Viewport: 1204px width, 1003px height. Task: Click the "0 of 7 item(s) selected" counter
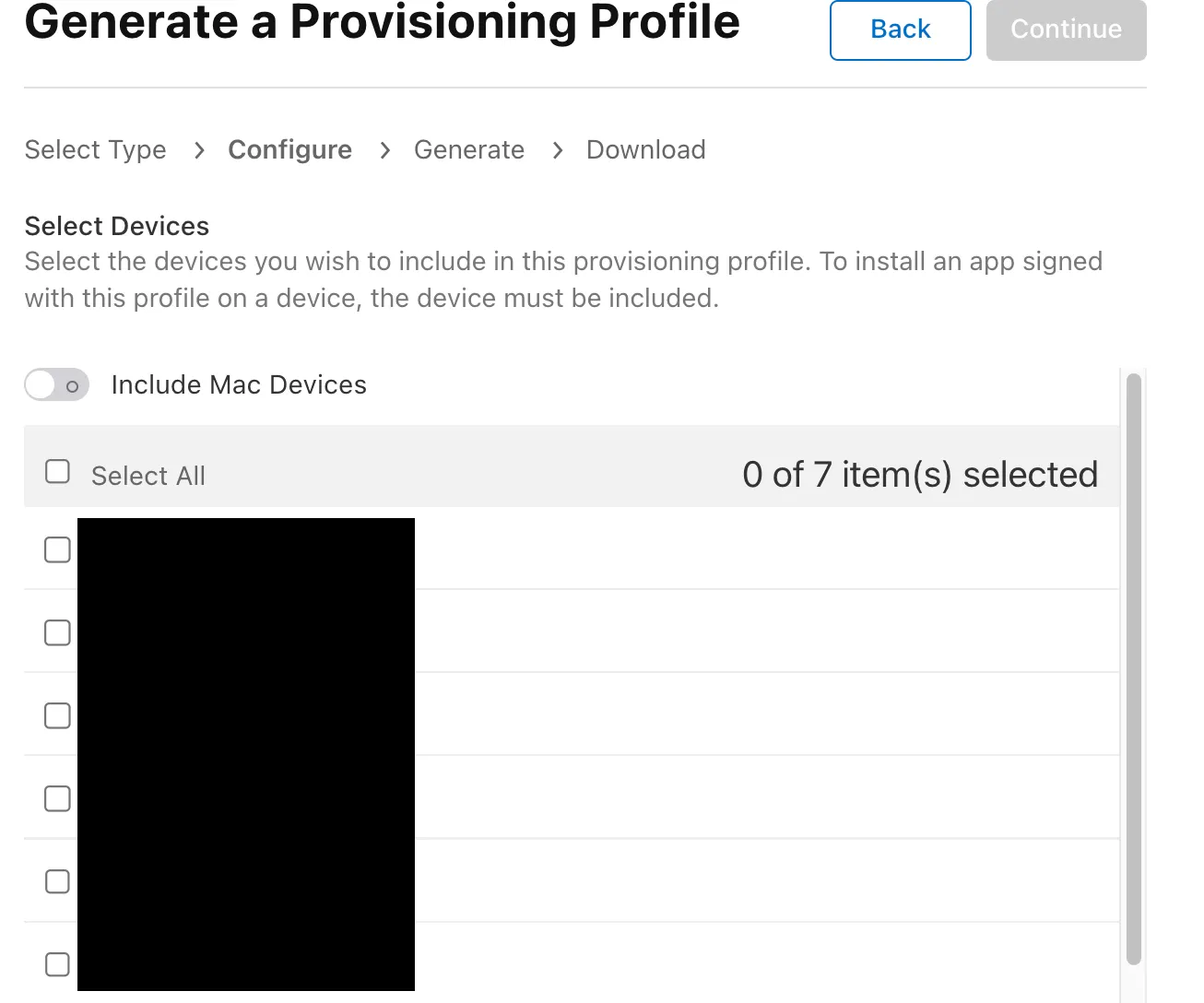919,475
